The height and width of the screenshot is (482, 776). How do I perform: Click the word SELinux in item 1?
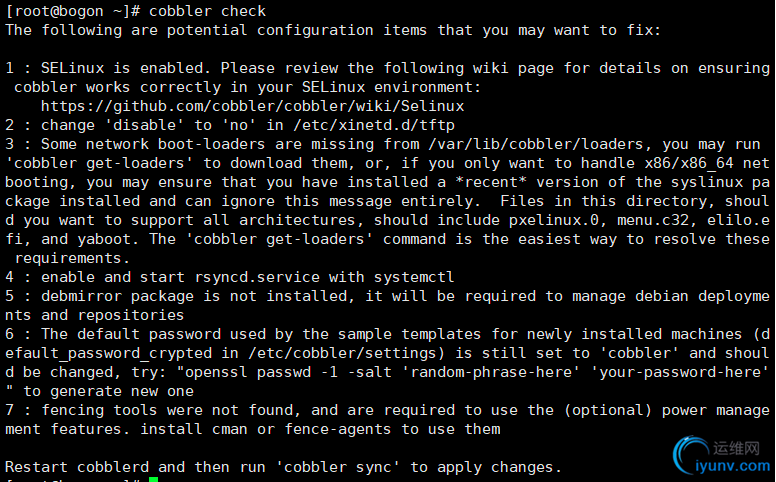[x=72, y=68]
